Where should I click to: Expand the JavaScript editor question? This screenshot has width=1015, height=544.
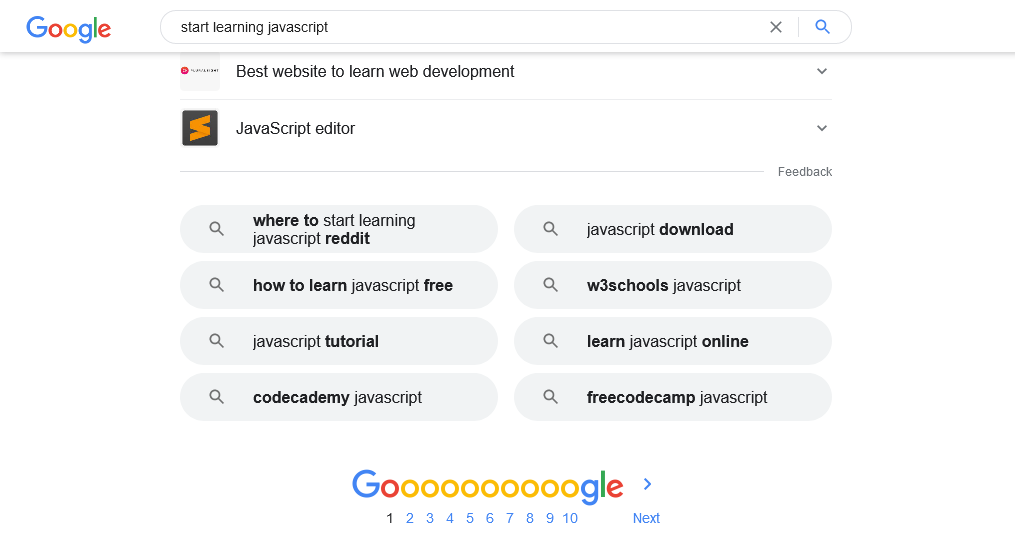pos(506,128)
